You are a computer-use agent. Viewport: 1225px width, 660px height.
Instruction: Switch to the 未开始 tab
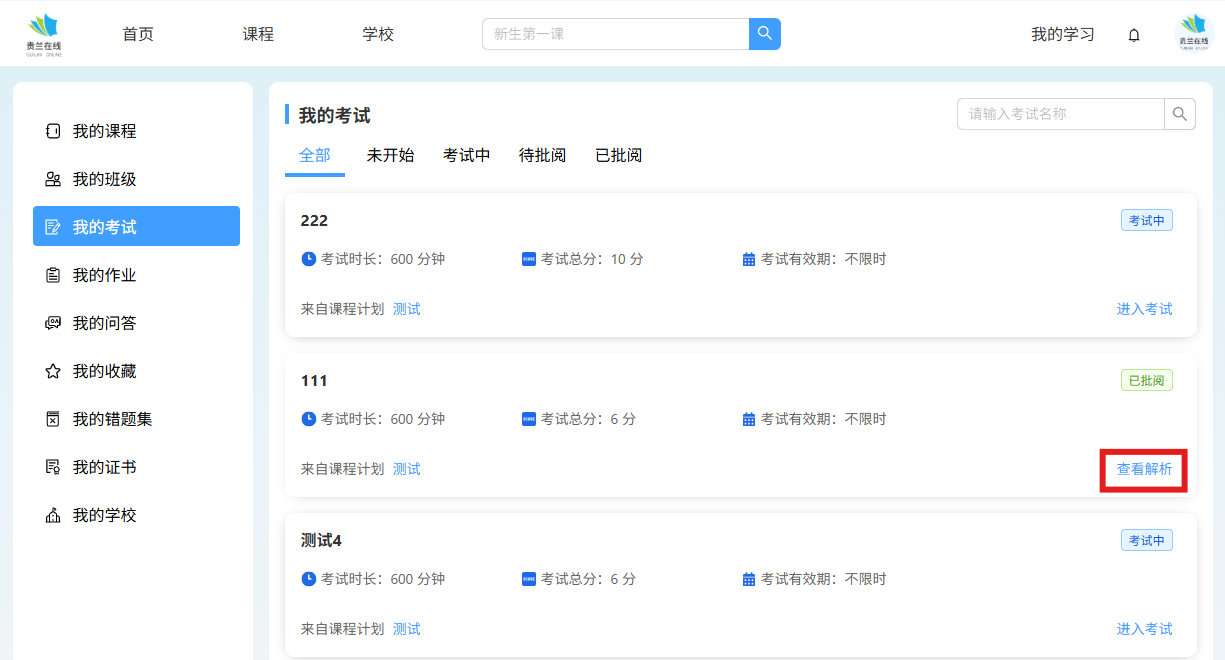[390, 155]
